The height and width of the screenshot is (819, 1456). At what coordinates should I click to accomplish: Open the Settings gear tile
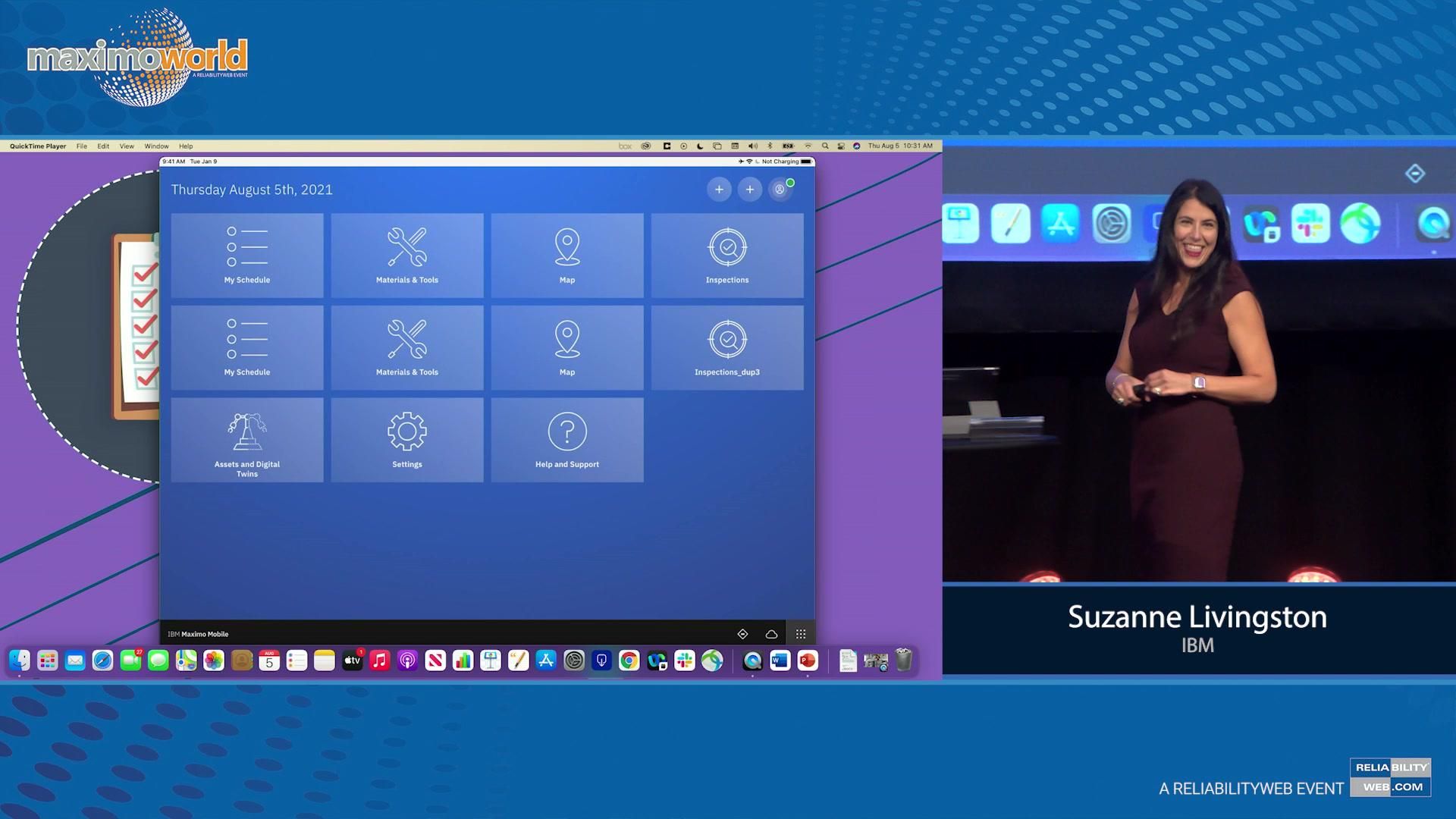(406, 440)
